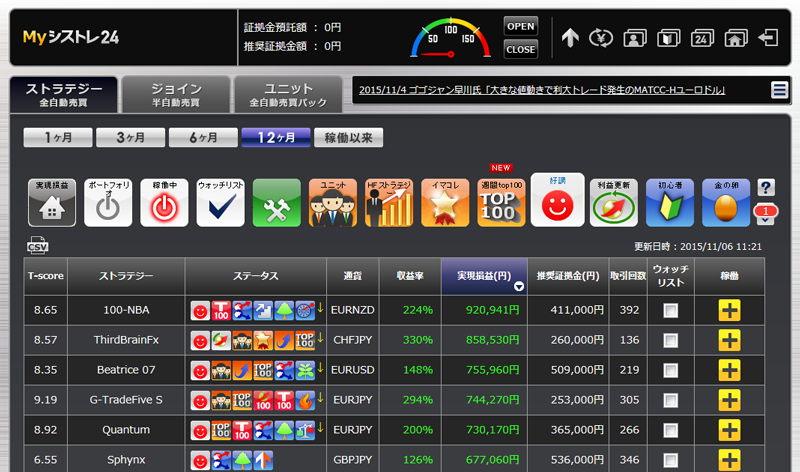Screen dimensions: 800x472
Task: Select the ウォッチリスト checkmark icon
Action: [x=220, y=202]
